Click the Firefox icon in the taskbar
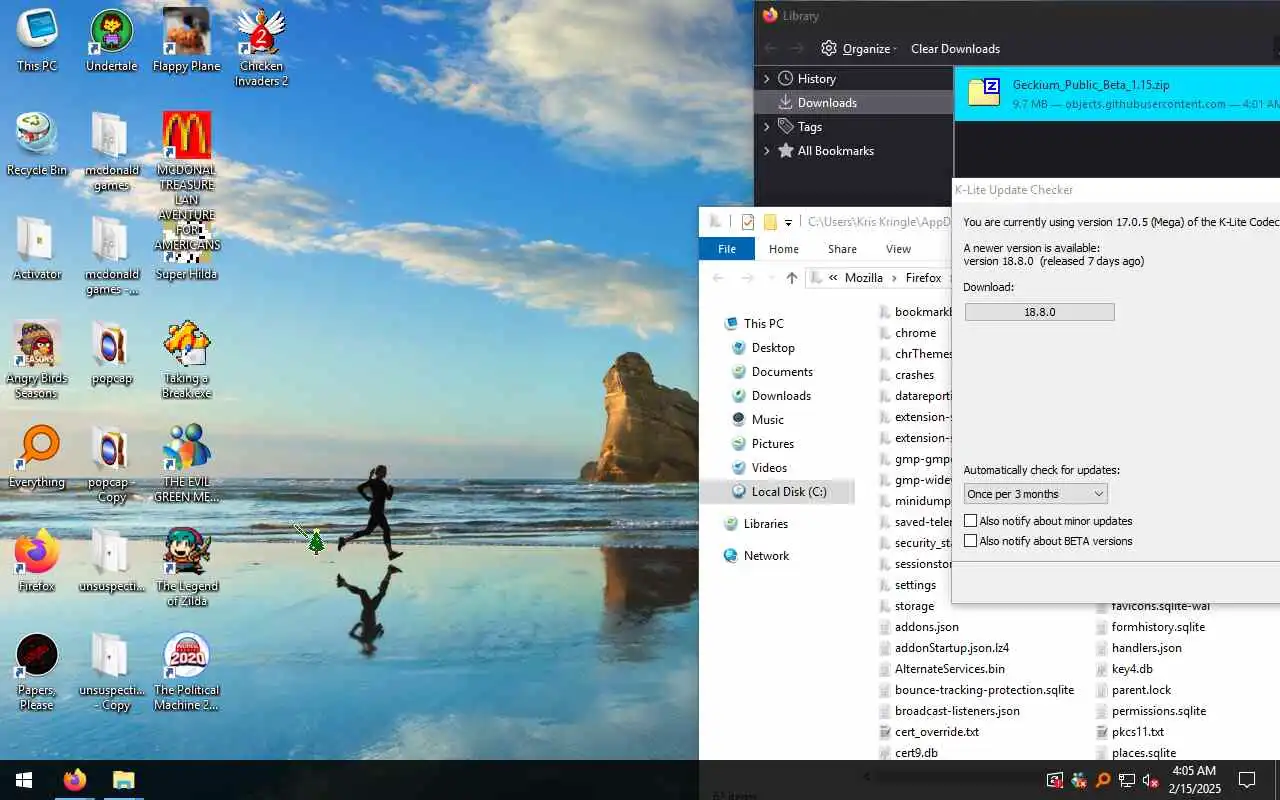Image resolution: width=1280 pixels, height=800 pixels. pos(75,780)
